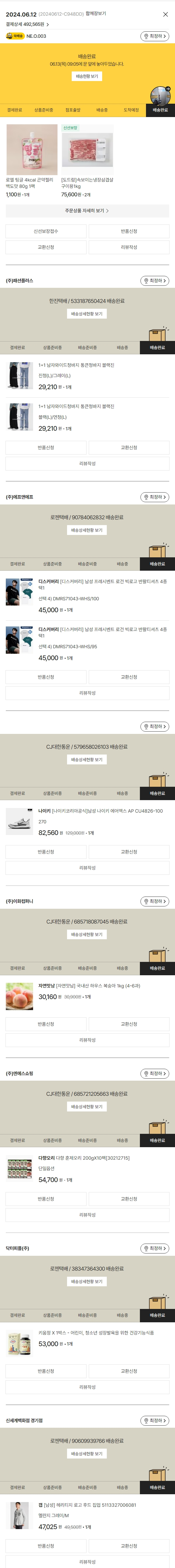This screenshot has height=1568, width=175.
Task: Tap the recipient pin button beside NE.O.003
Action: coord(154,37)
